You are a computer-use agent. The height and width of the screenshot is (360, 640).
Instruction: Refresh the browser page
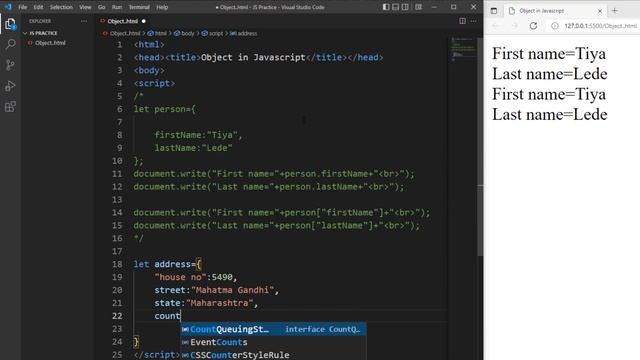click(x=533, y=26)
